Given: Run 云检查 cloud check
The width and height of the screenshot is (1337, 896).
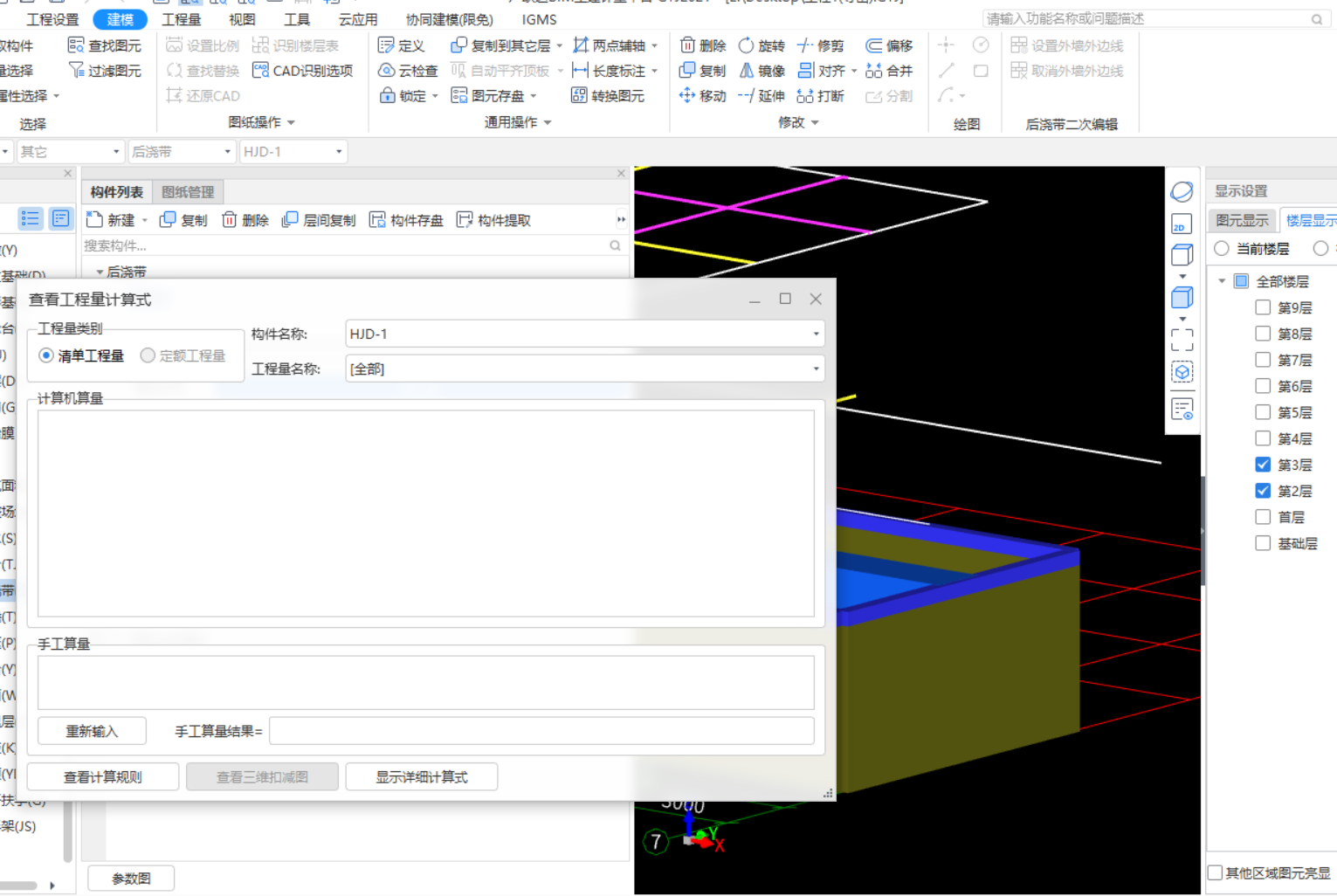Looking at the screenshot, I should coord(407,71).
